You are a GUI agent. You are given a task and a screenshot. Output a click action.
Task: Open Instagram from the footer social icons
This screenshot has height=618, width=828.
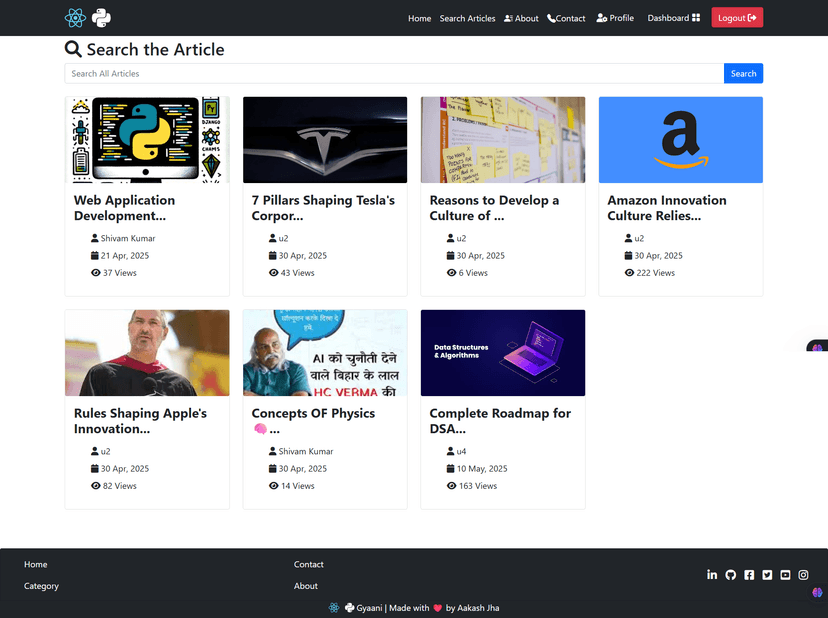803,574
